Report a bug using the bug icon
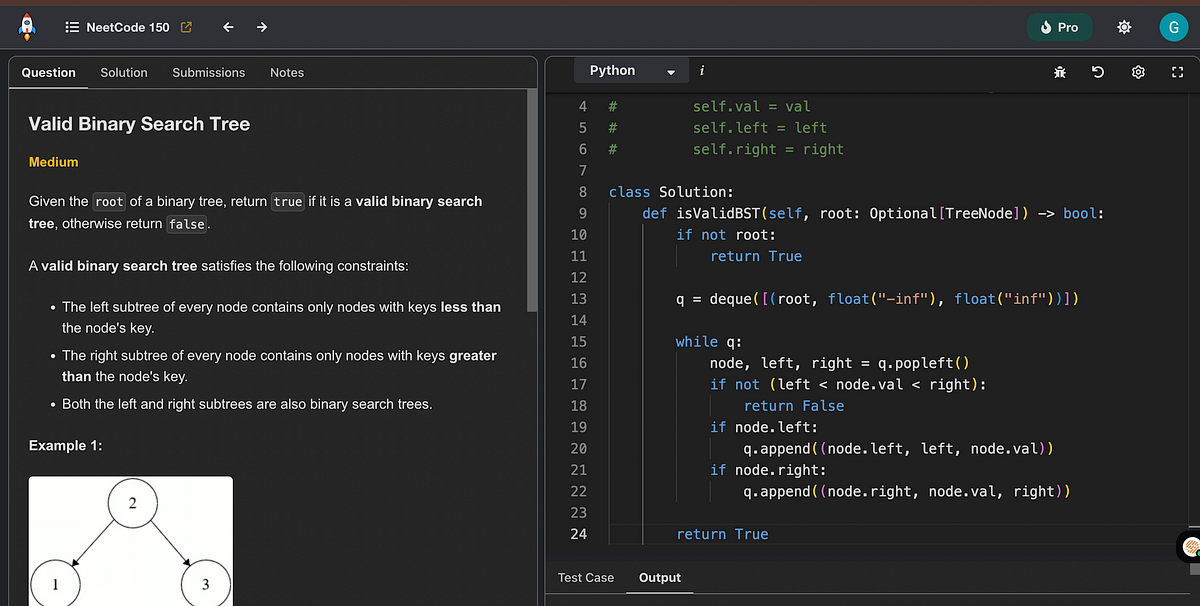Image resolution: width=1200 pixels, height=606 pixels. pyautogui.click(x=1059, y=72)
